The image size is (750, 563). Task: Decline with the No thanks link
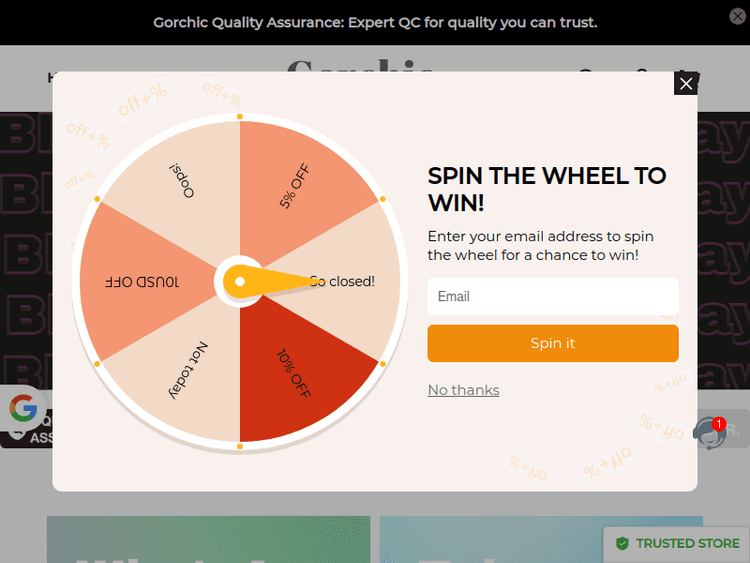463,390
